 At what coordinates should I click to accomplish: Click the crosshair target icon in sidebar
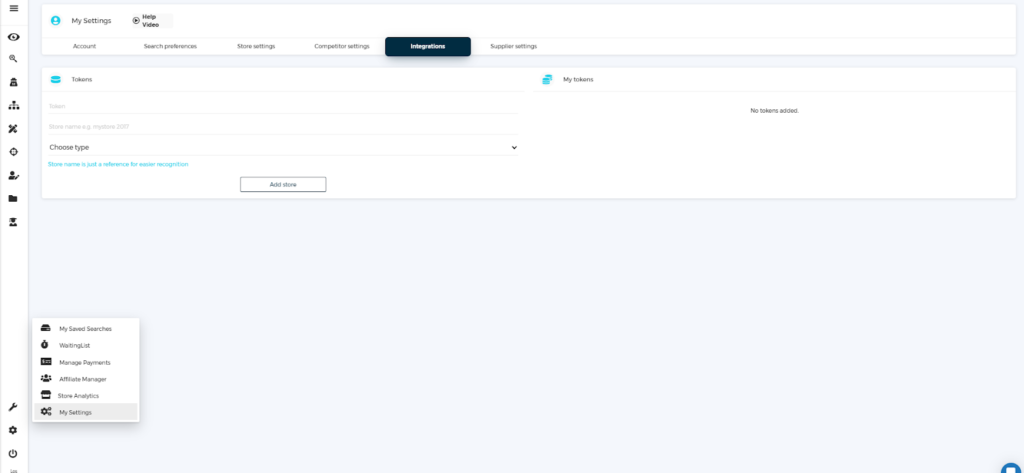(13, 152)
